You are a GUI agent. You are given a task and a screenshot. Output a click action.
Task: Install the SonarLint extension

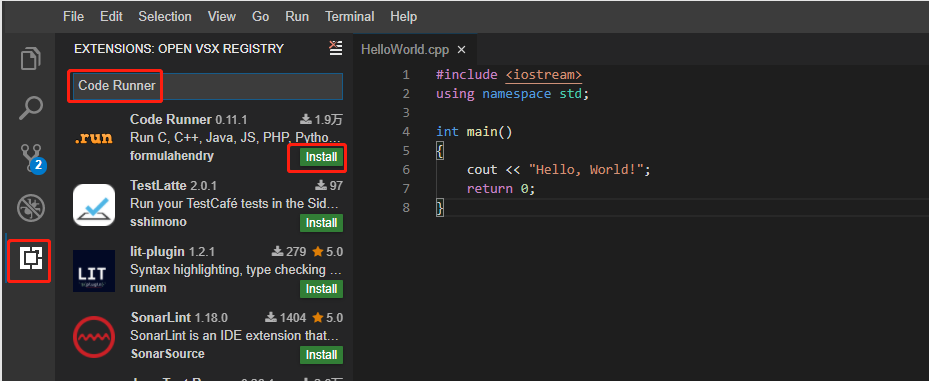[x=322, y=355]
